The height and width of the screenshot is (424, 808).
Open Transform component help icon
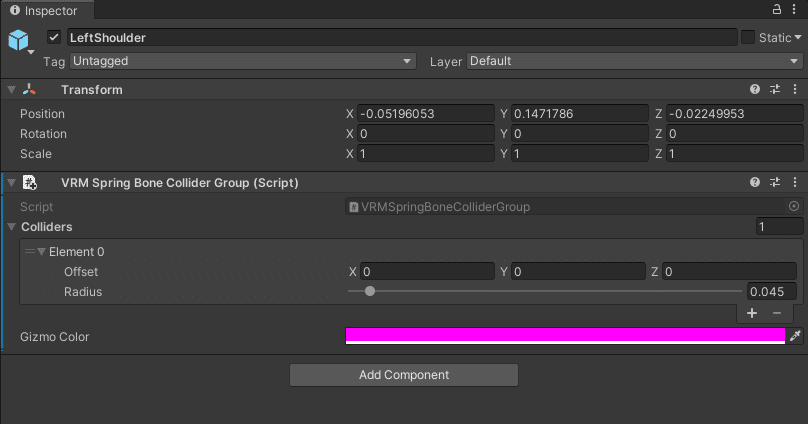click(755, 89)
